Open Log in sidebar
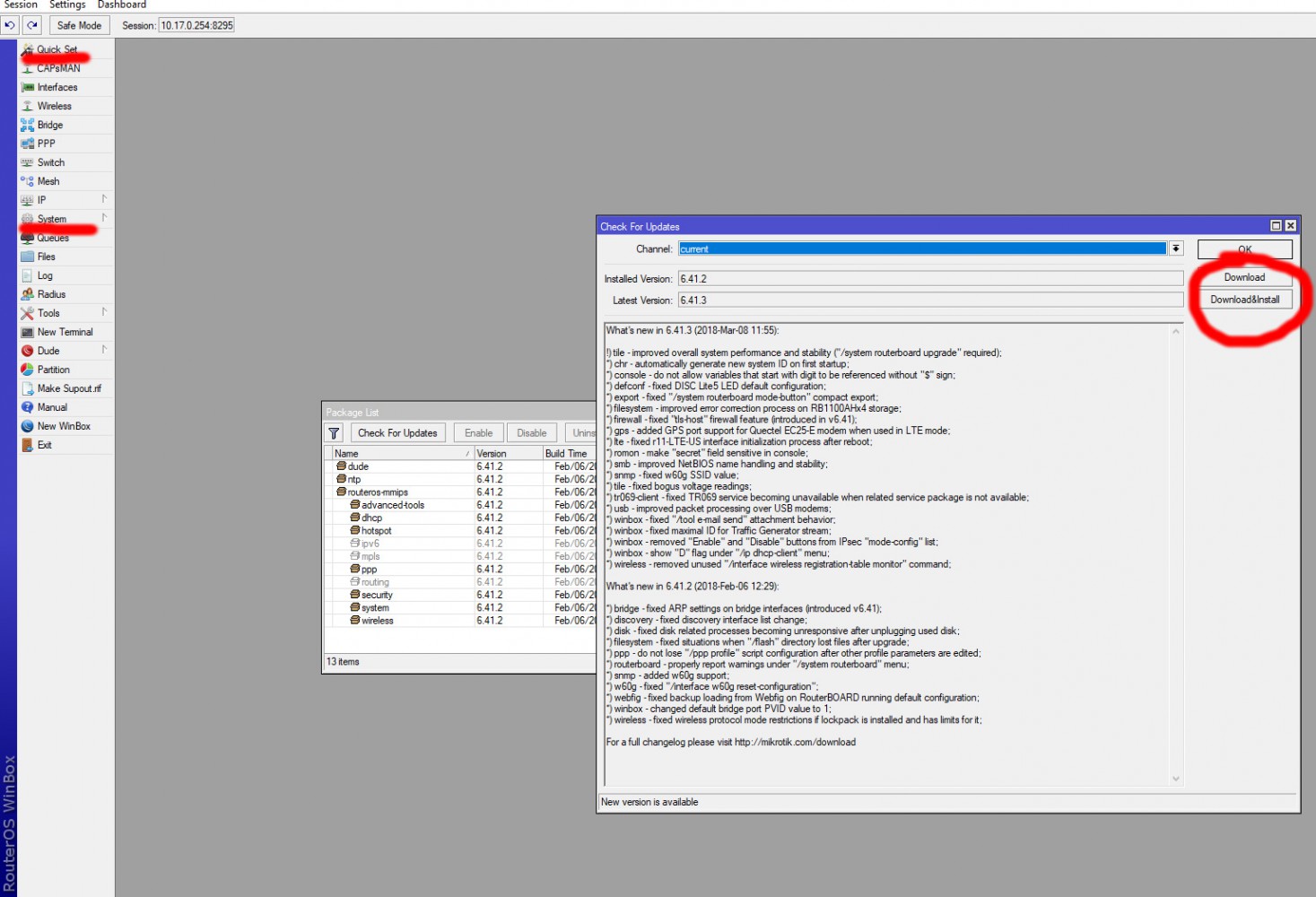 pos(45,275)
